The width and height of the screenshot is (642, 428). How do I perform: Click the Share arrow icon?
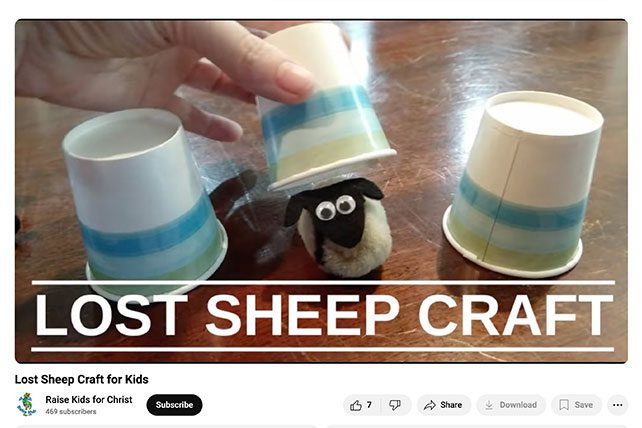tap(429, 405)
